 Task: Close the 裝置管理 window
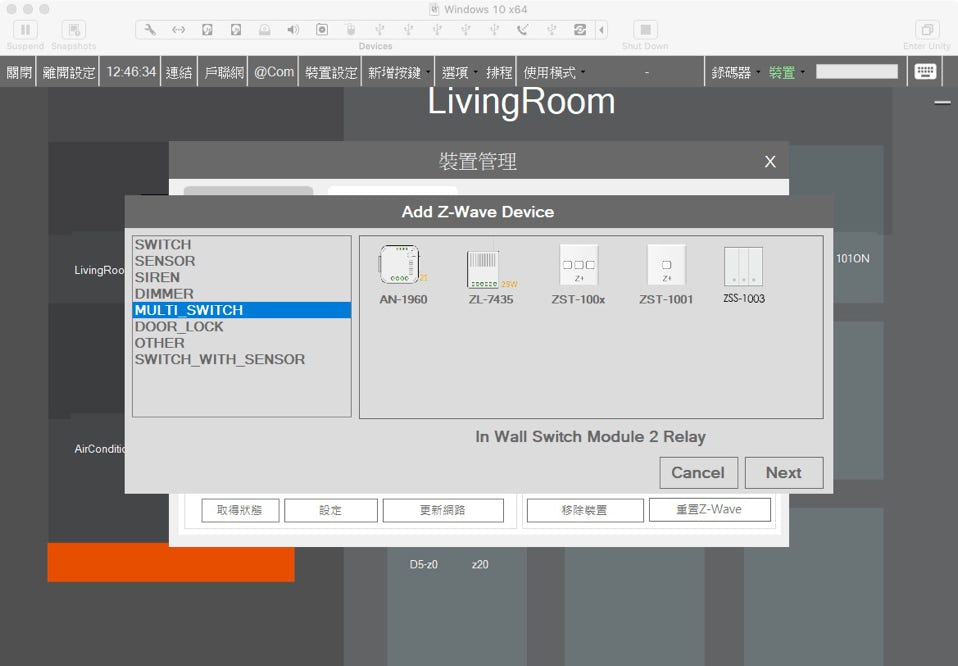770,161
